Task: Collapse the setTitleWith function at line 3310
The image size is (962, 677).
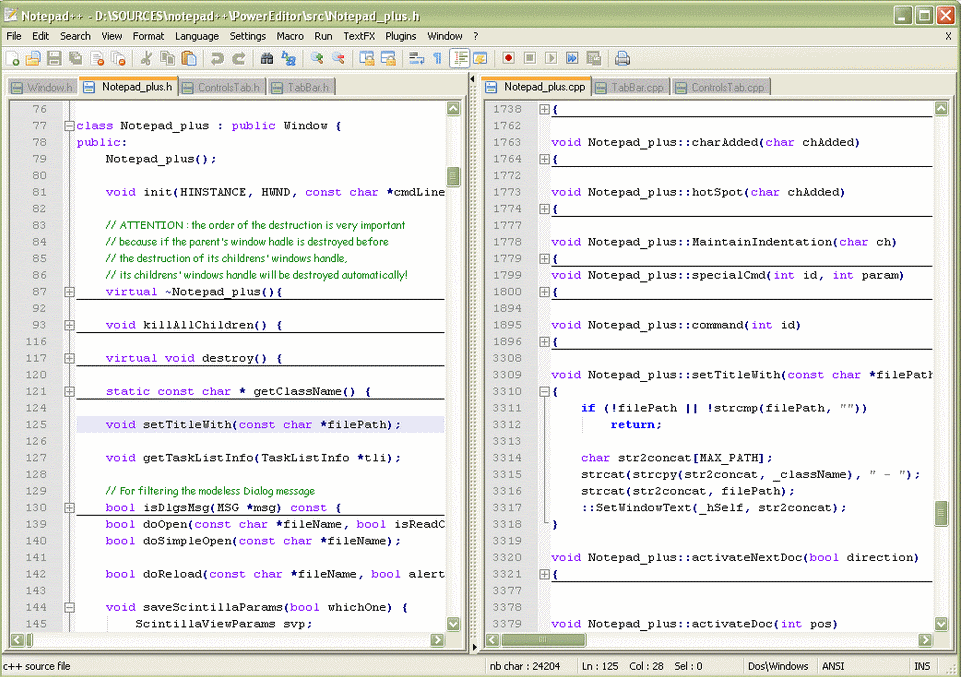Action: click(544, 392)
